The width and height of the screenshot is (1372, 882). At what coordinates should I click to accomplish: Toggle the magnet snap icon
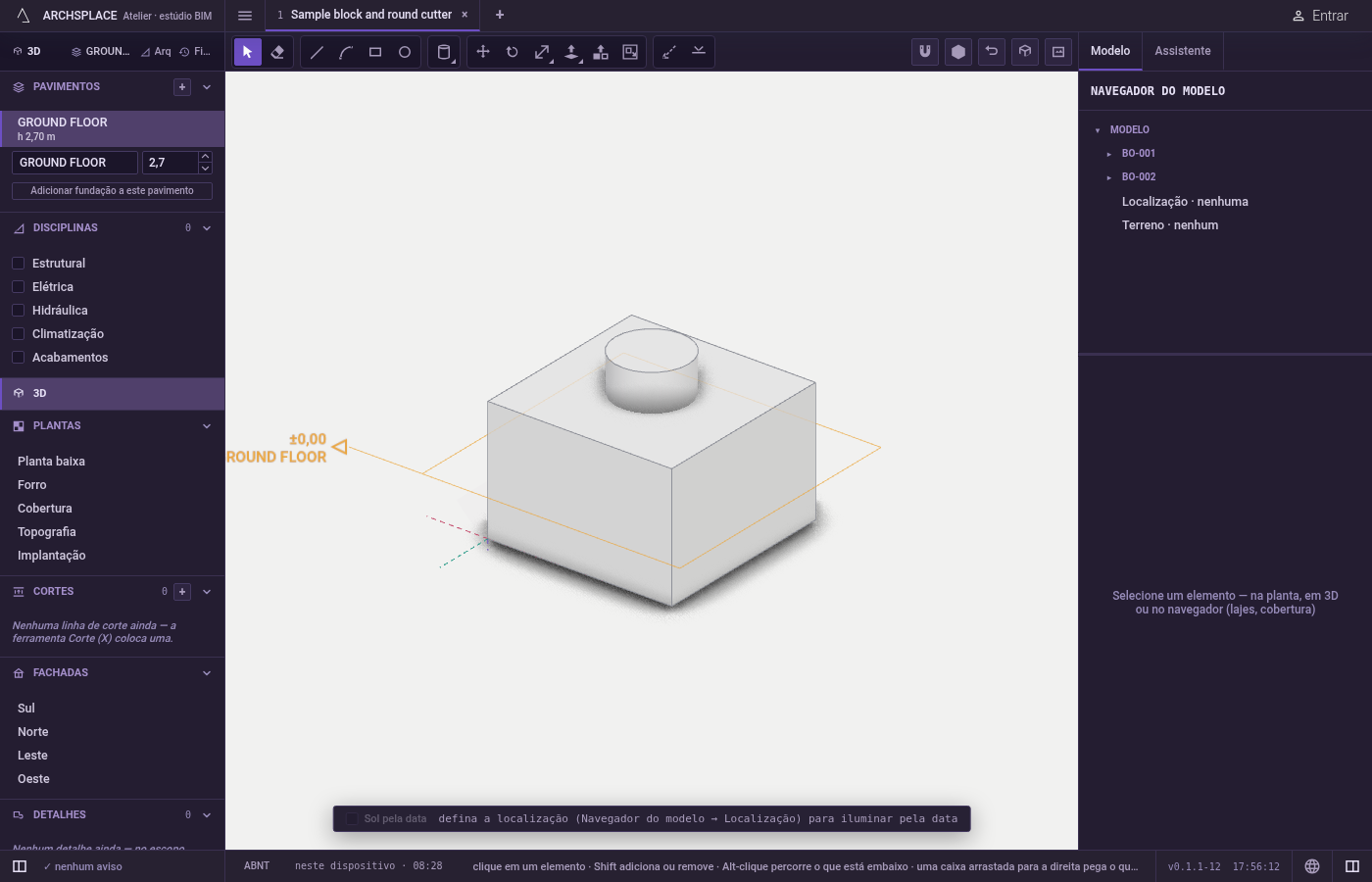(x=925, y=52)
